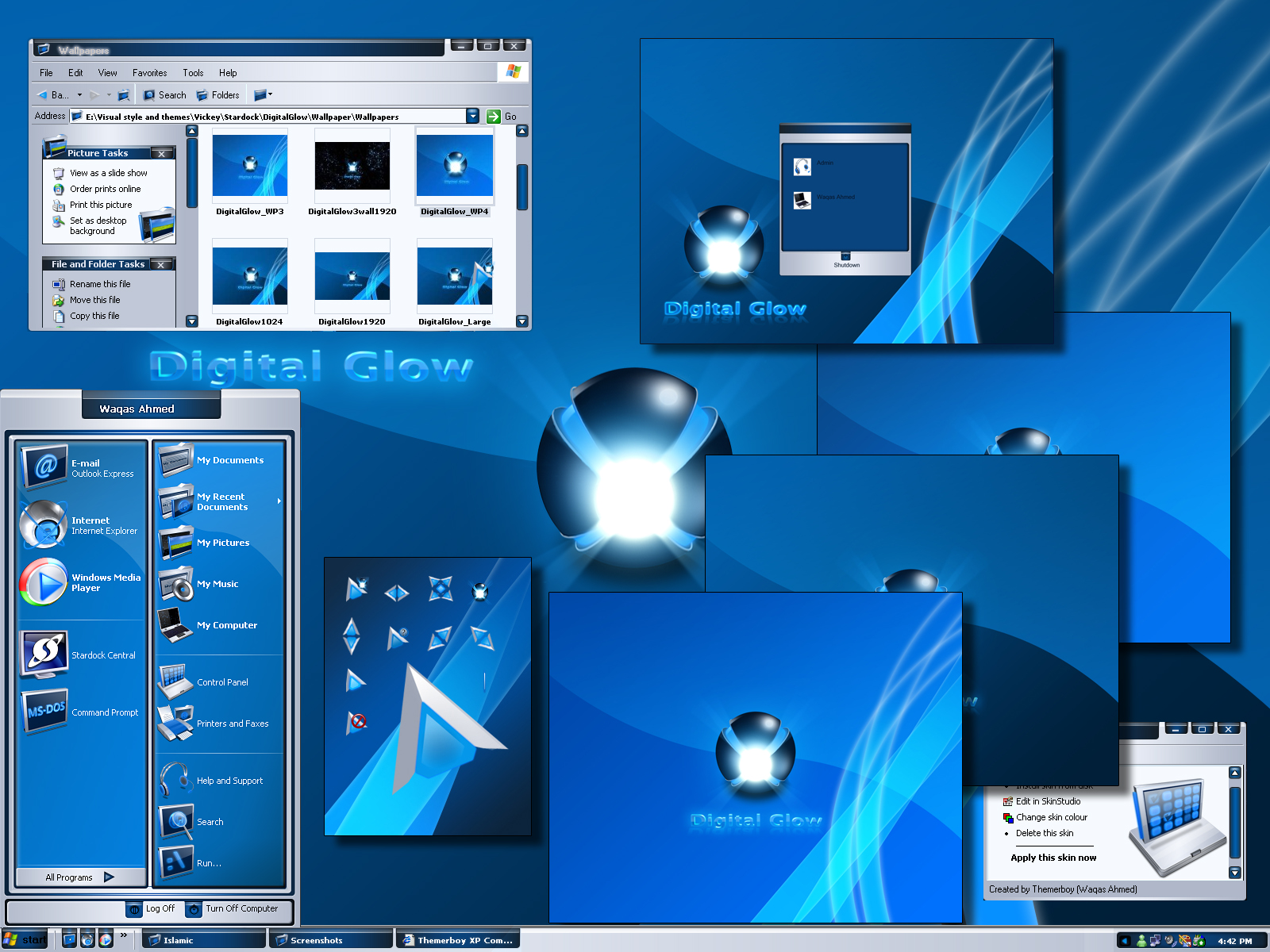Expand Quick Launch overflow chevron

tap(124, 935)
